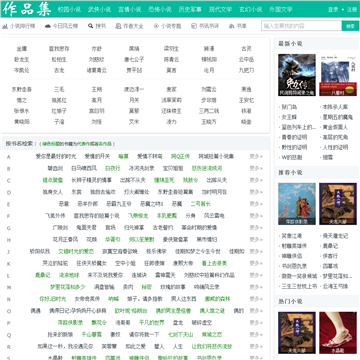The image size is (360, 360).
Task: Open the 水晶鞋 cover under 热门小说
Action: [338, 333]
